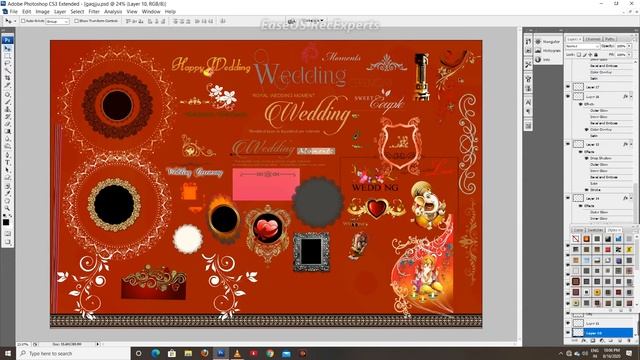Select the Crop tool

point(7,78)
